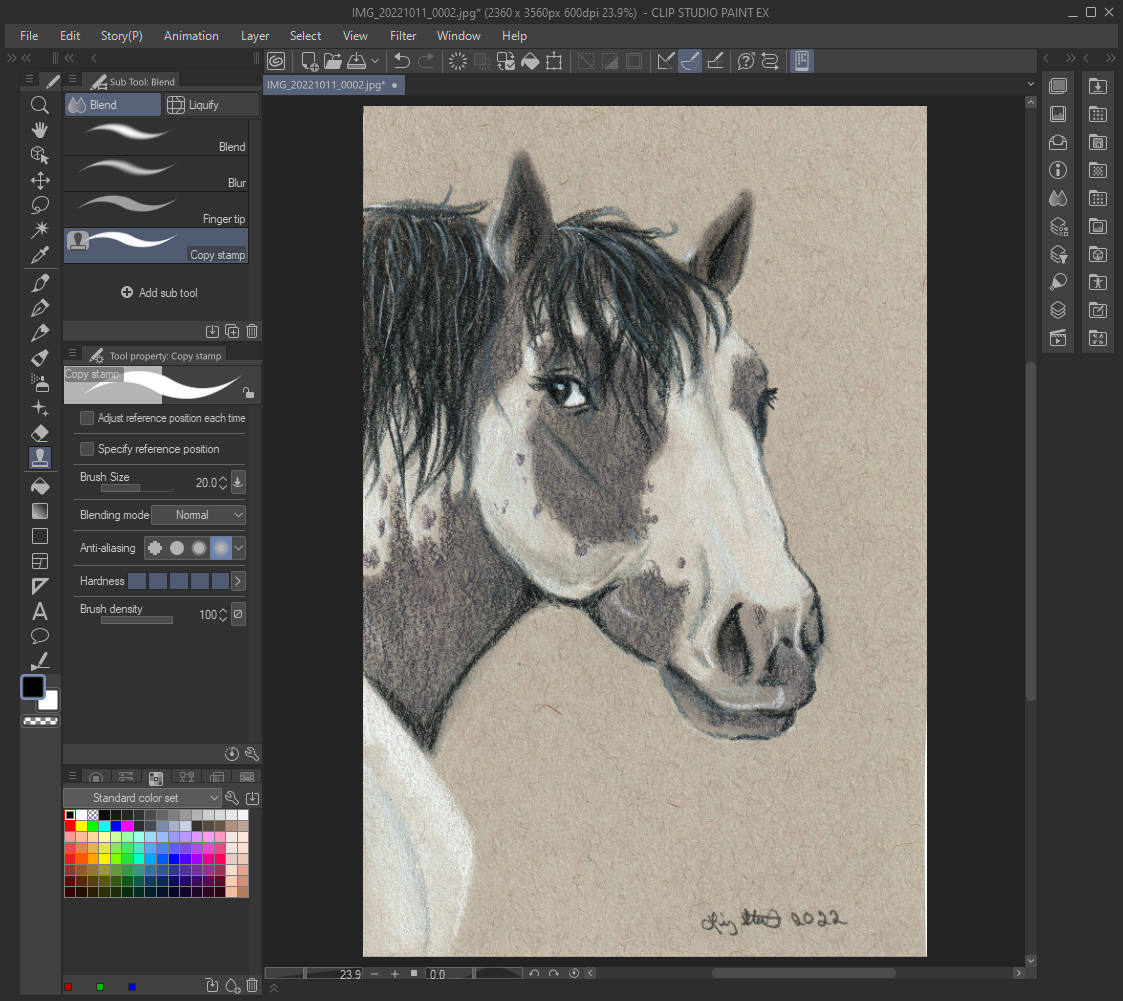Viewport: 1123px width, 1001px height.
Task: Switch to the Liquify sub tool tab
Action: pos(204,105)
